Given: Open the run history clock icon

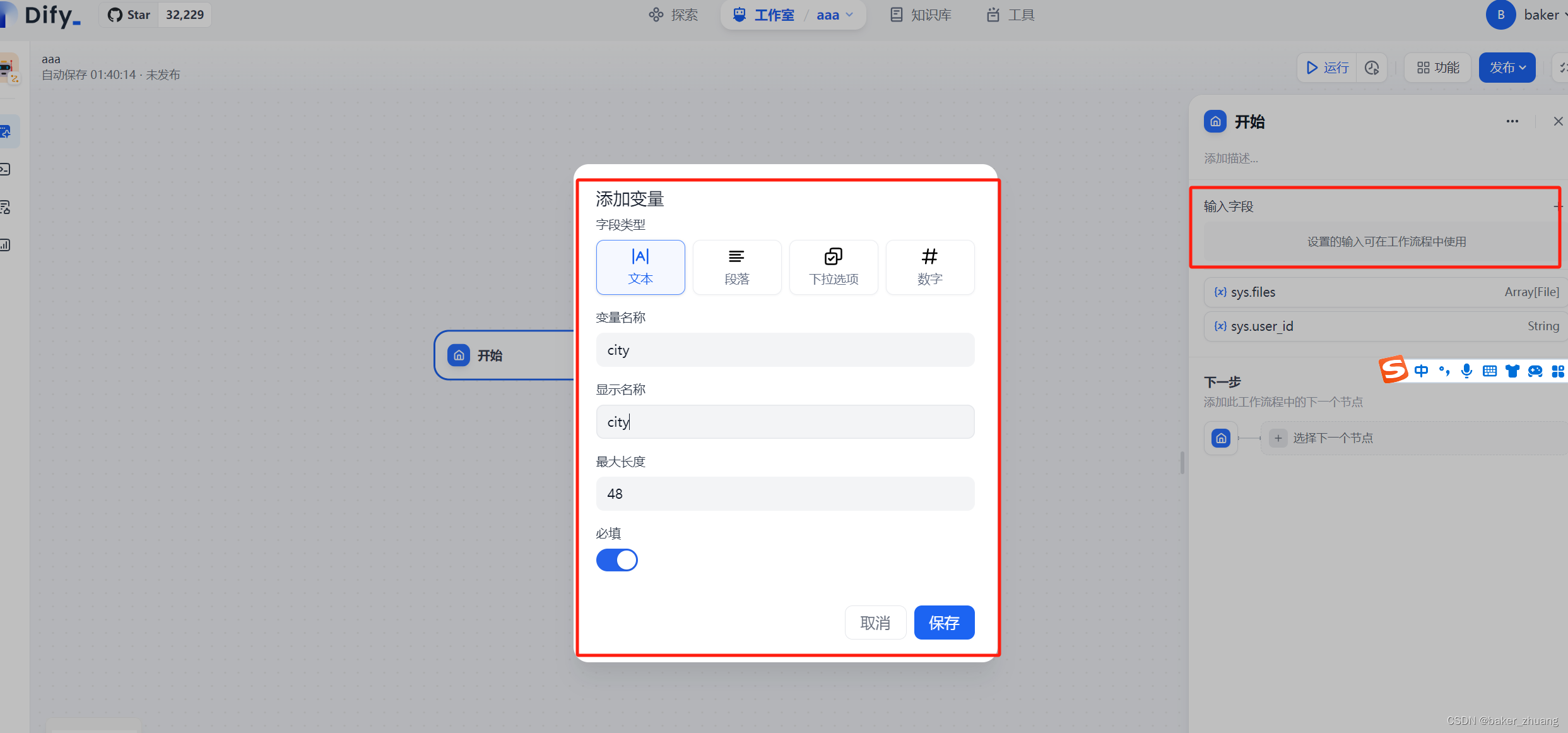Looking at the screenshot, I should pos(1371,67).
